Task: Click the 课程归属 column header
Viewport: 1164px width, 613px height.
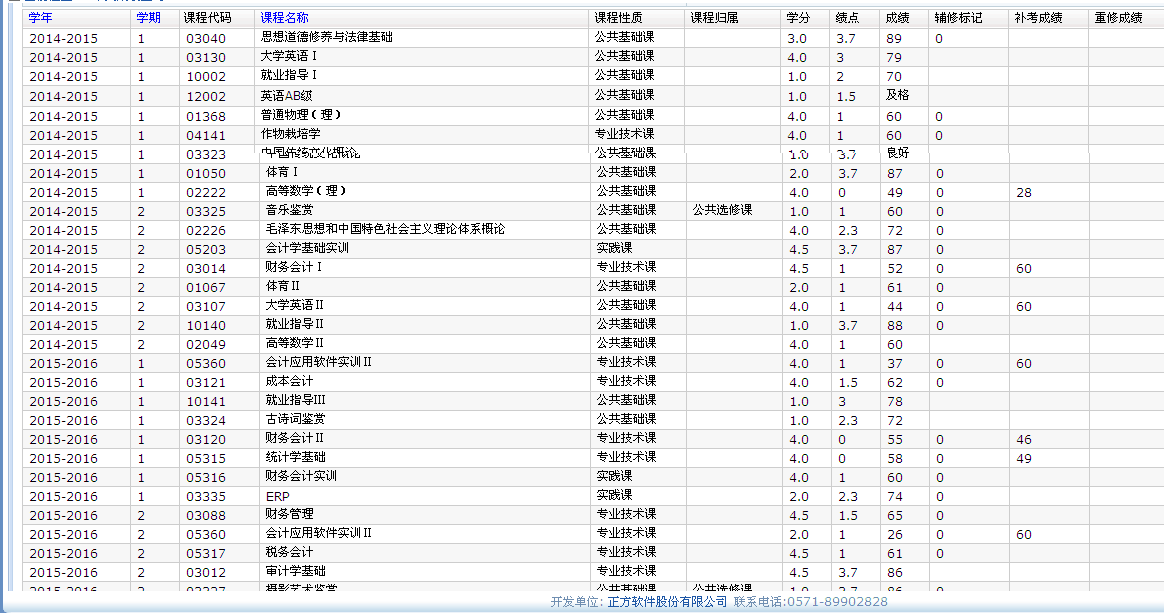Action: point(714,18)
